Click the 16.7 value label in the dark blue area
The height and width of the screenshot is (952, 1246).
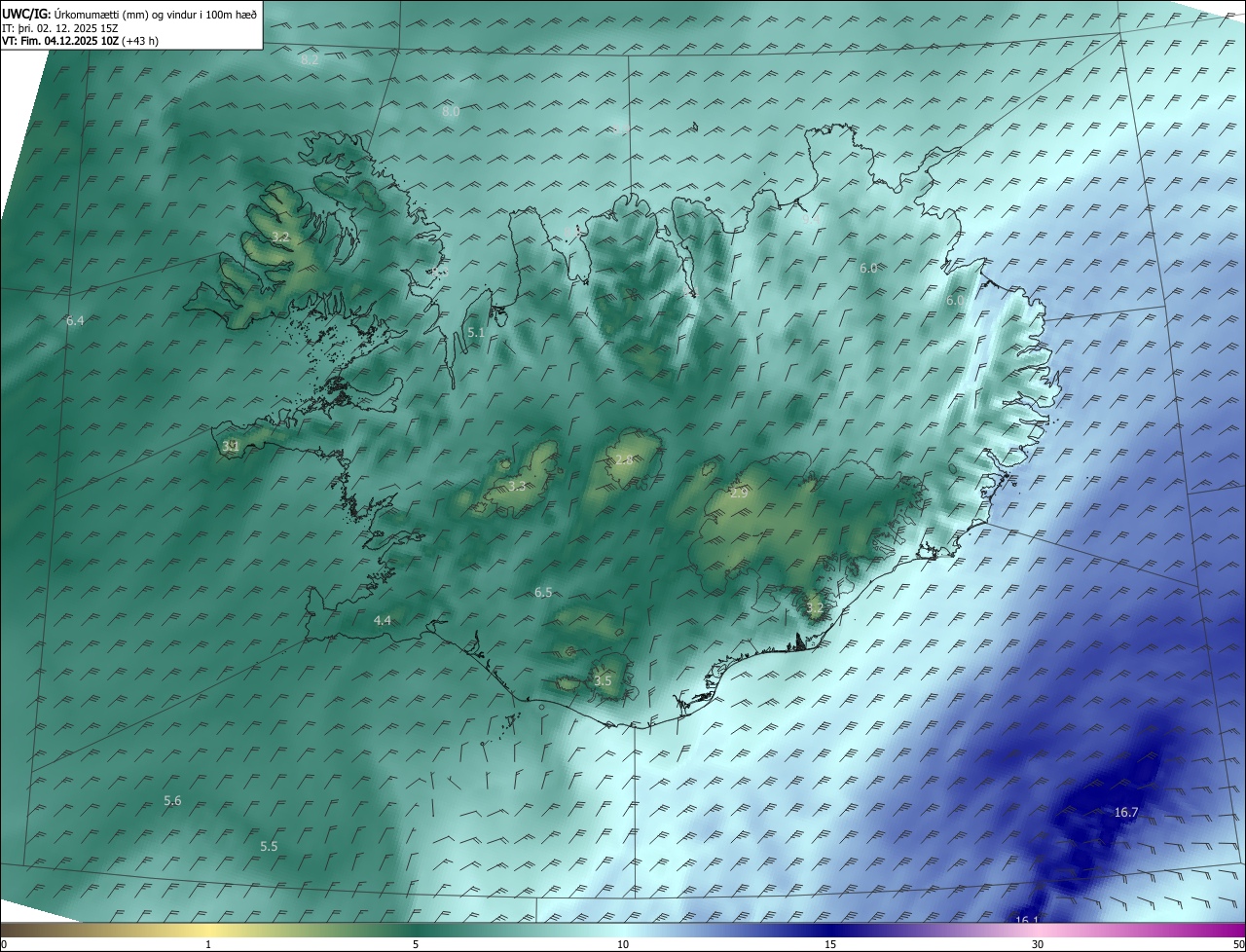coord(1126,812)
